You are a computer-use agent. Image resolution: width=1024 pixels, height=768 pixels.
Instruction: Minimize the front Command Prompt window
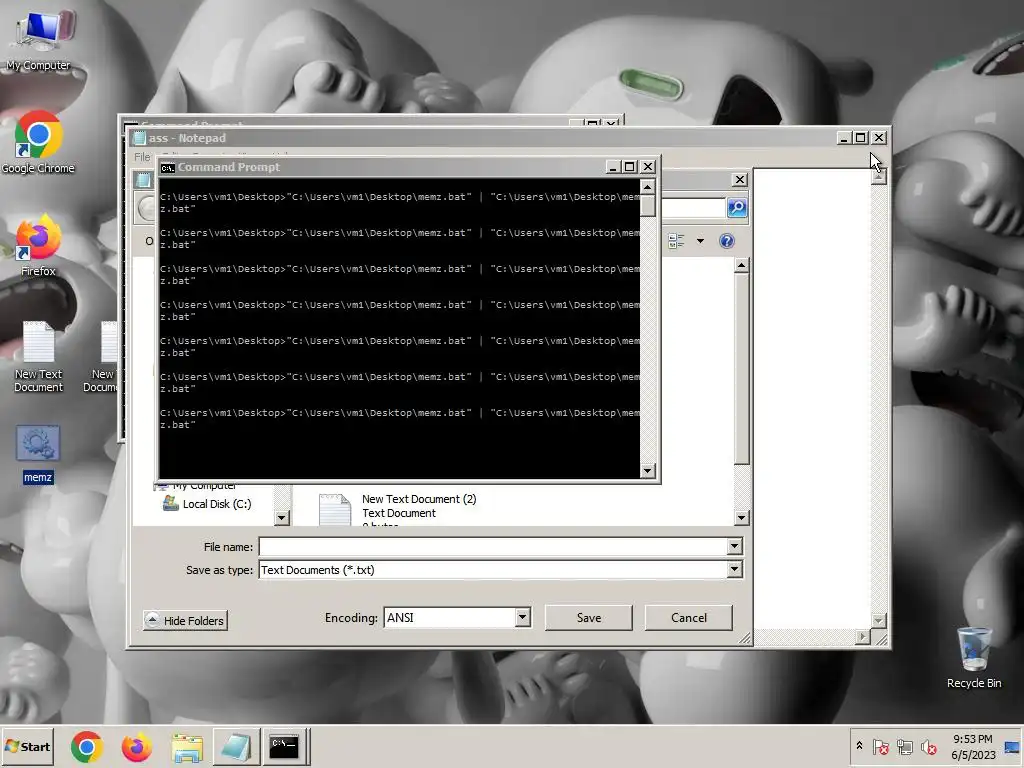613,167
